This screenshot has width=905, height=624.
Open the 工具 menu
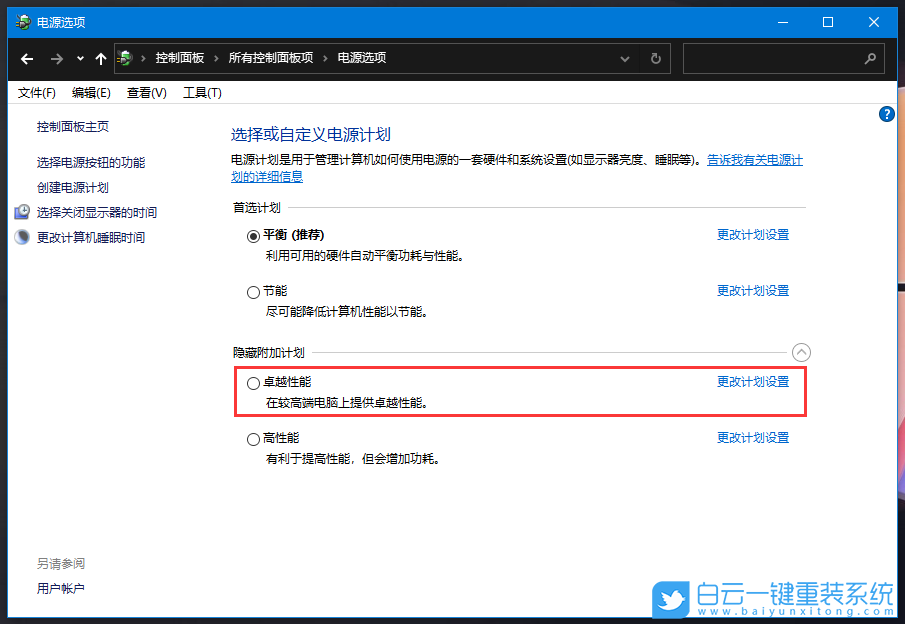point(202,92)
